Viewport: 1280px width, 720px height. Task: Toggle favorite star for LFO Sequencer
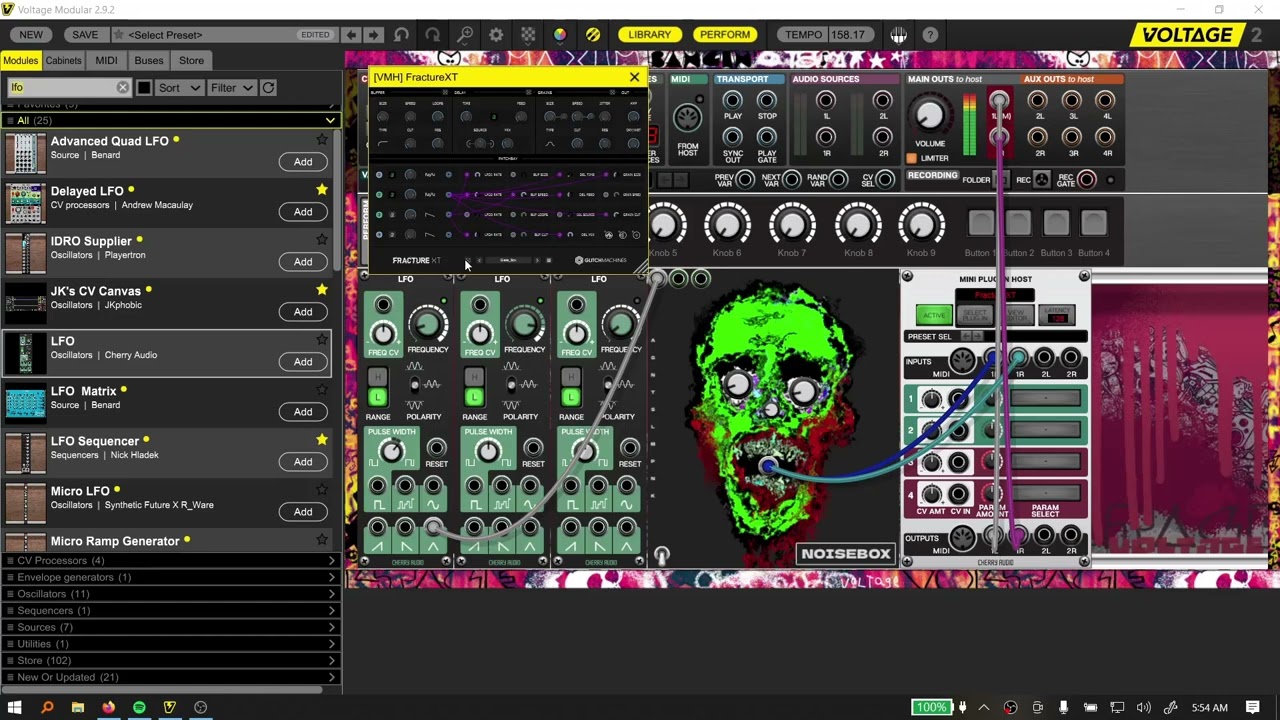tap(322, 440)
